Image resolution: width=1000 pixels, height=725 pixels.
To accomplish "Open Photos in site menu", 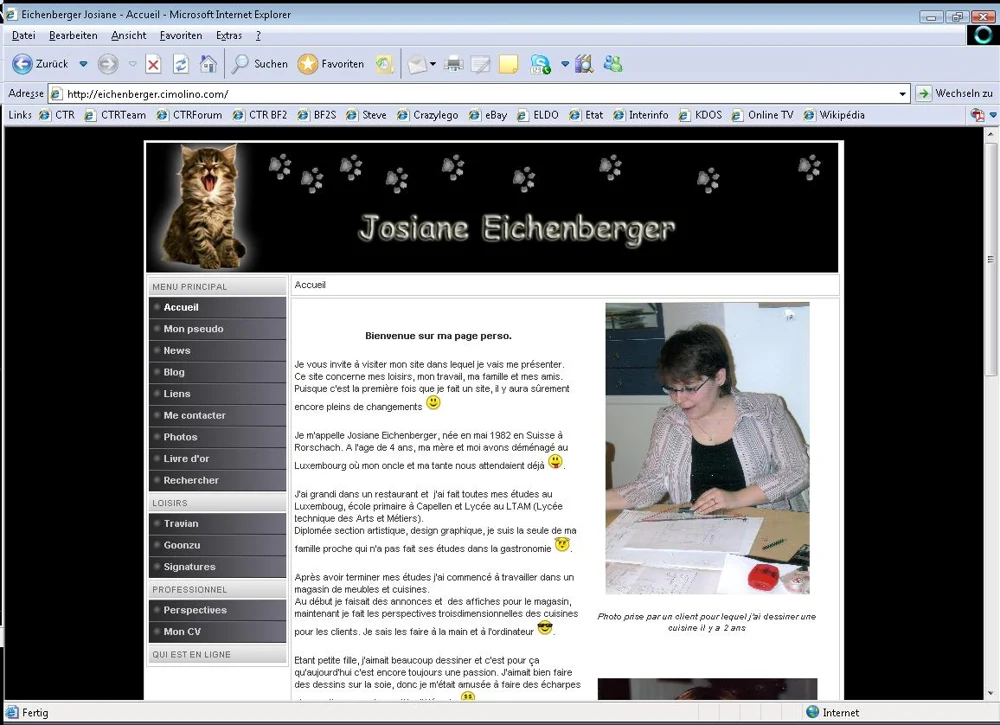I will pyautogui.click(x=217, y=437).
